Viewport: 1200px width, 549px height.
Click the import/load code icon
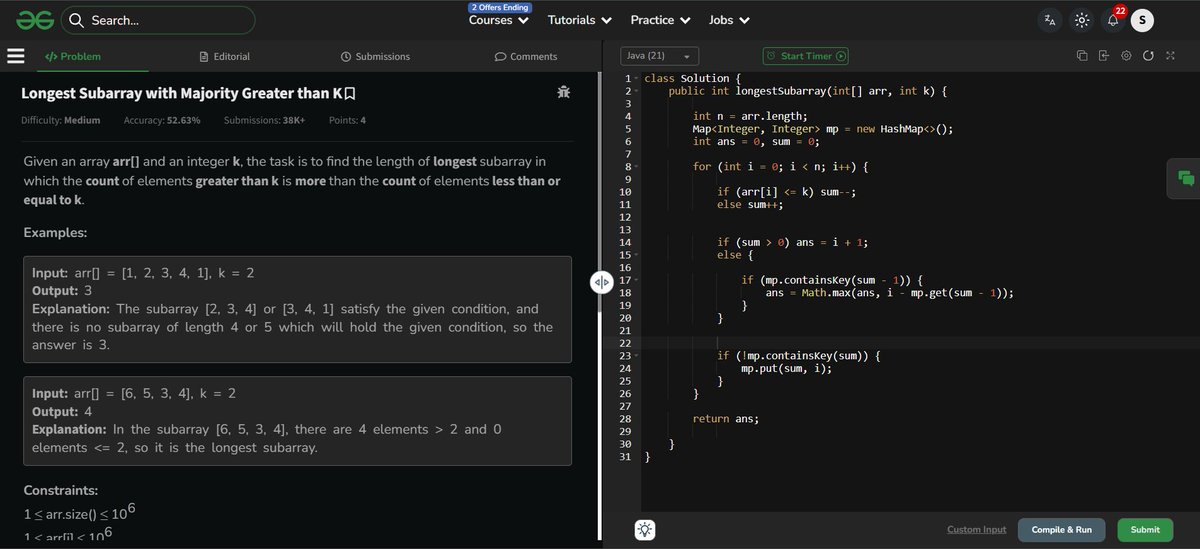click(1103, 56)
